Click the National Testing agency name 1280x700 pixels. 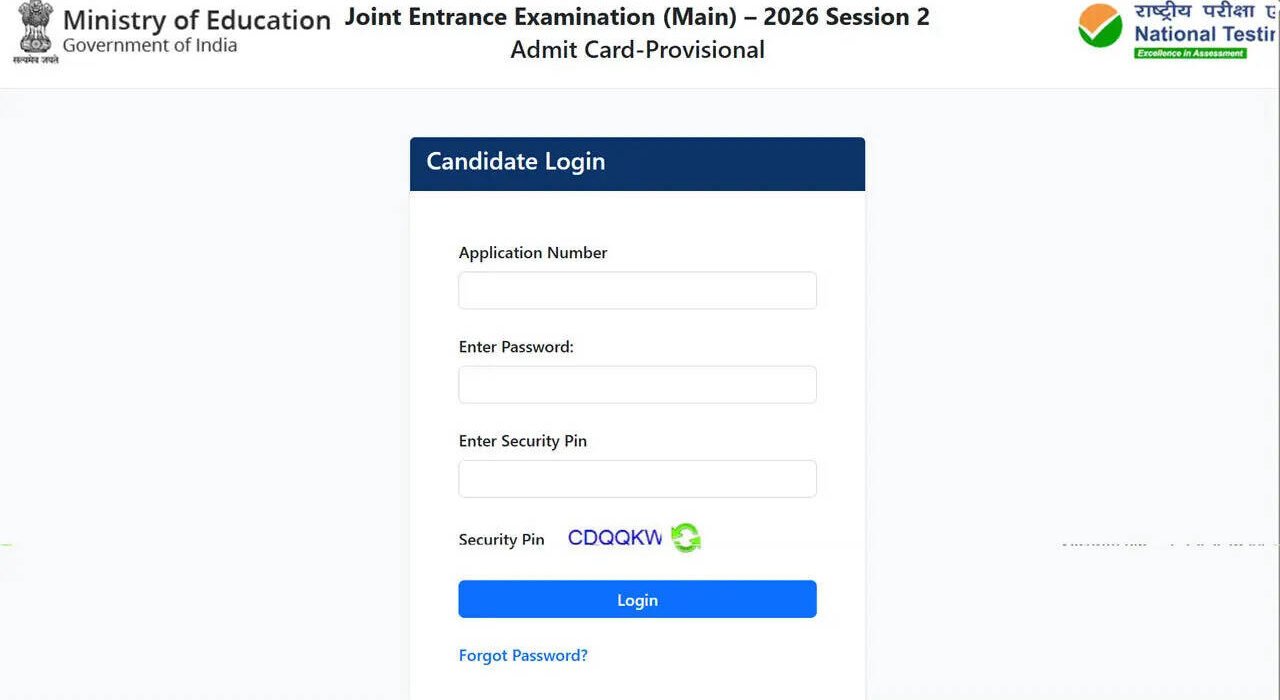tap(1205, 34)
